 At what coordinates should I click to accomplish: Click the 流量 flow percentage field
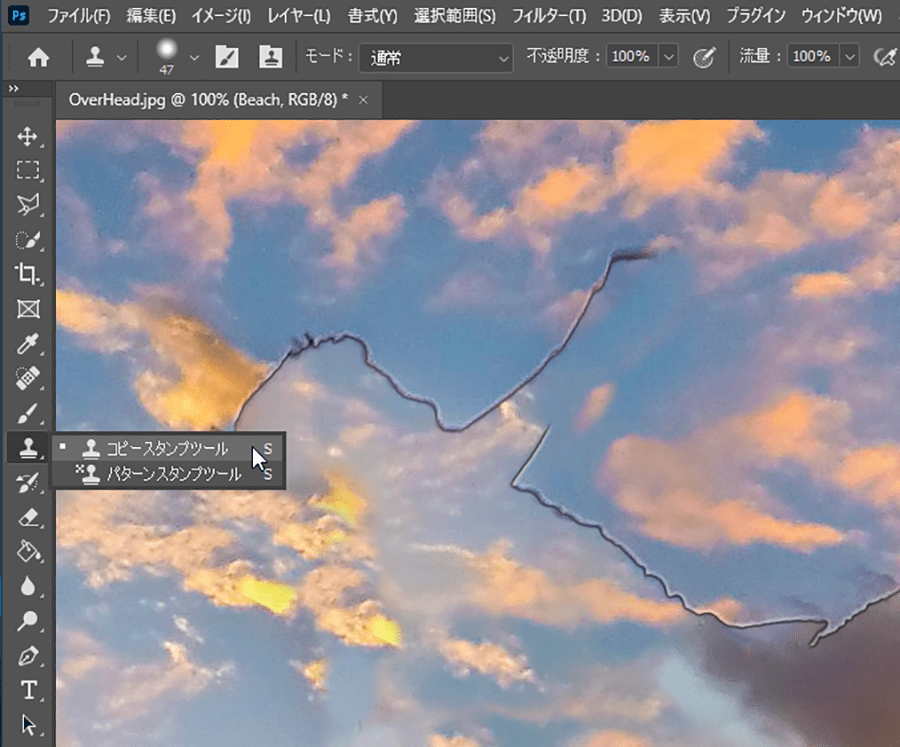(812, 58)
